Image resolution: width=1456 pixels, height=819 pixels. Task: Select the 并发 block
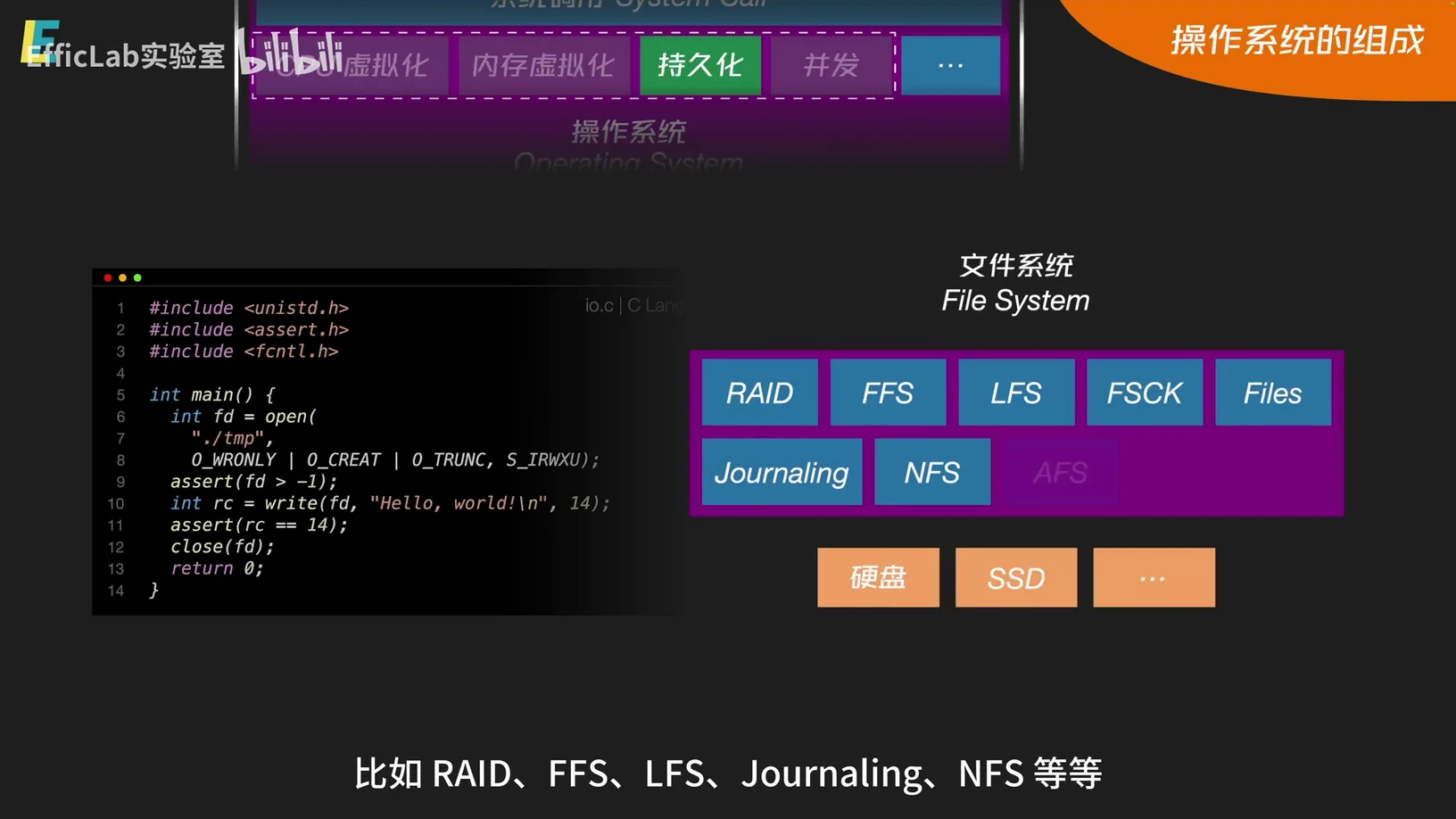(831, 65)
